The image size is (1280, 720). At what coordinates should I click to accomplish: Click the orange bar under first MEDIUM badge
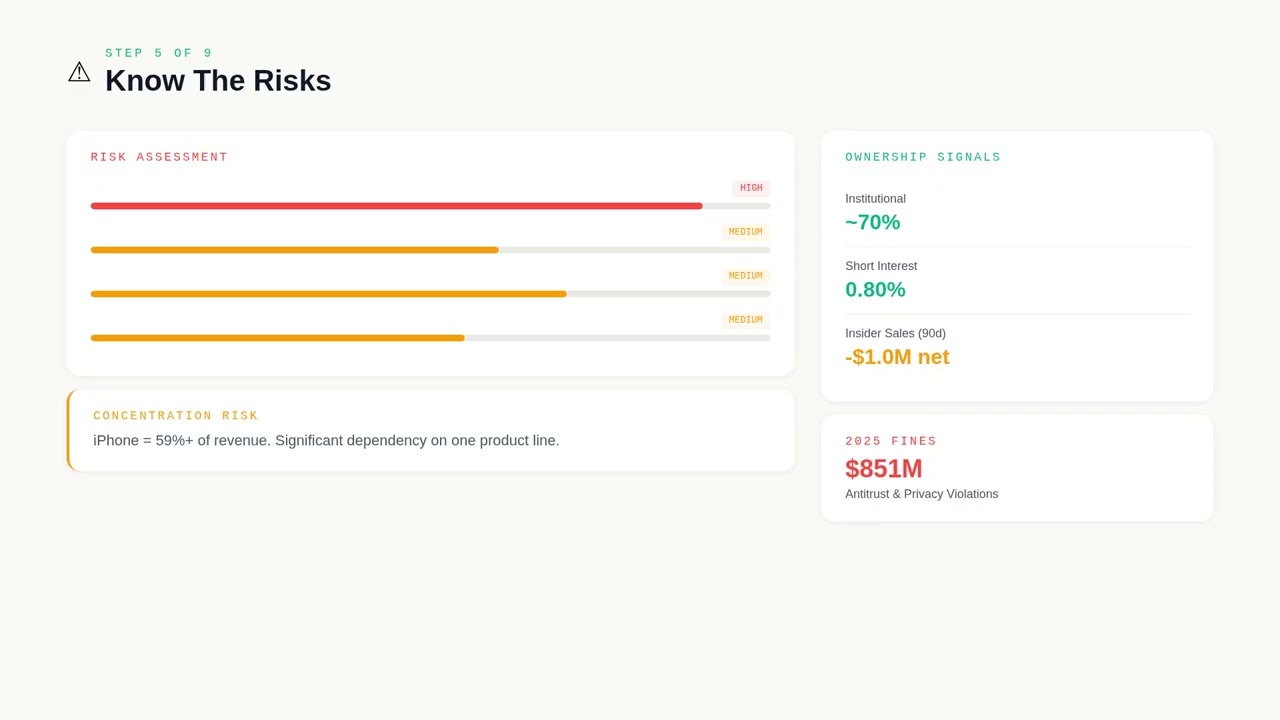point(294,250)
